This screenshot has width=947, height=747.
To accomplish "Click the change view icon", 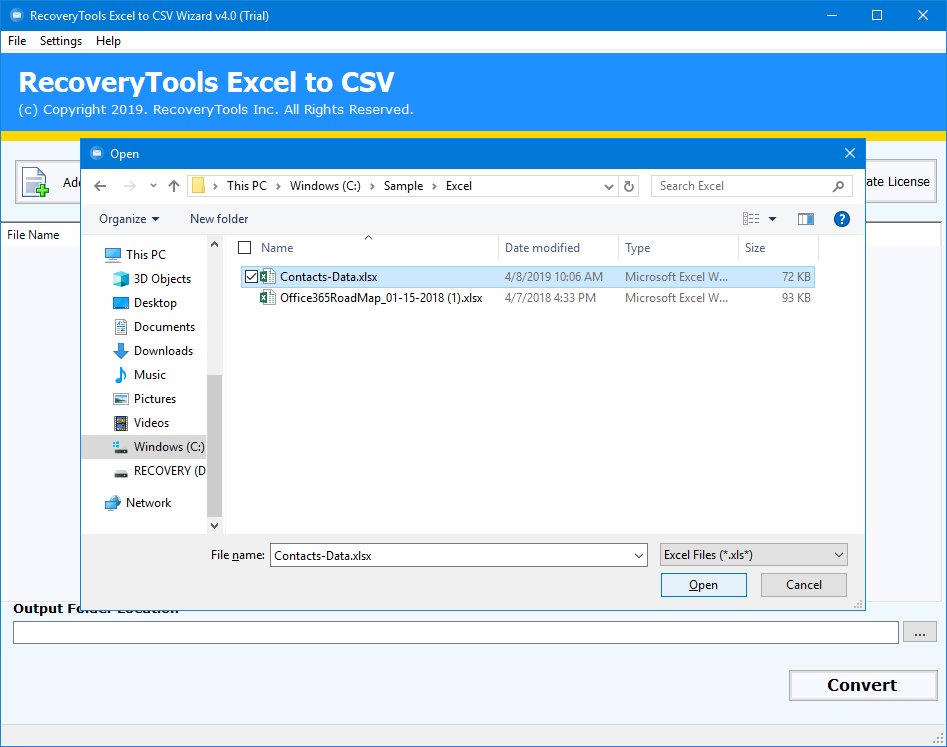I will 751,219.
